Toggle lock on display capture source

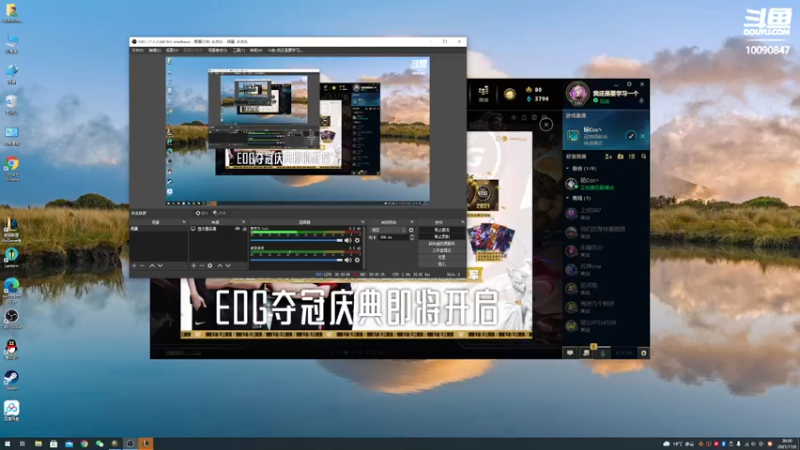[244, 229]
